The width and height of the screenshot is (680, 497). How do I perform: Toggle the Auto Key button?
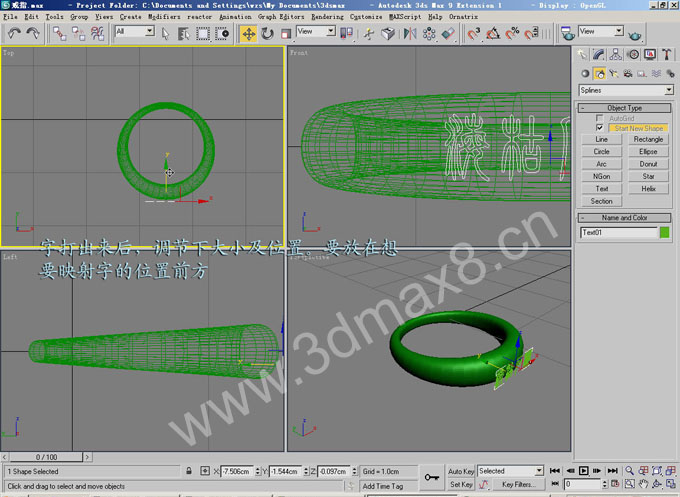(x=461, y=471)
